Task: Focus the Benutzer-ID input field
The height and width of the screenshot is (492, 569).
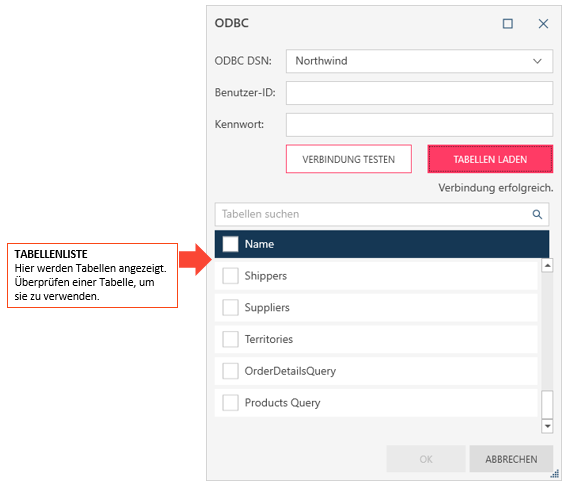Action: (x=419, y=93)
